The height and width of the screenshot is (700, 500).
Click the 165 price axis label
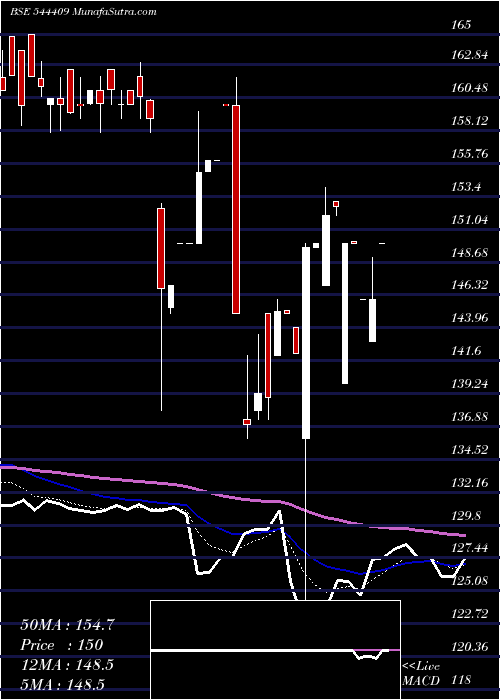pyautogui.click(x=461, y=25)
